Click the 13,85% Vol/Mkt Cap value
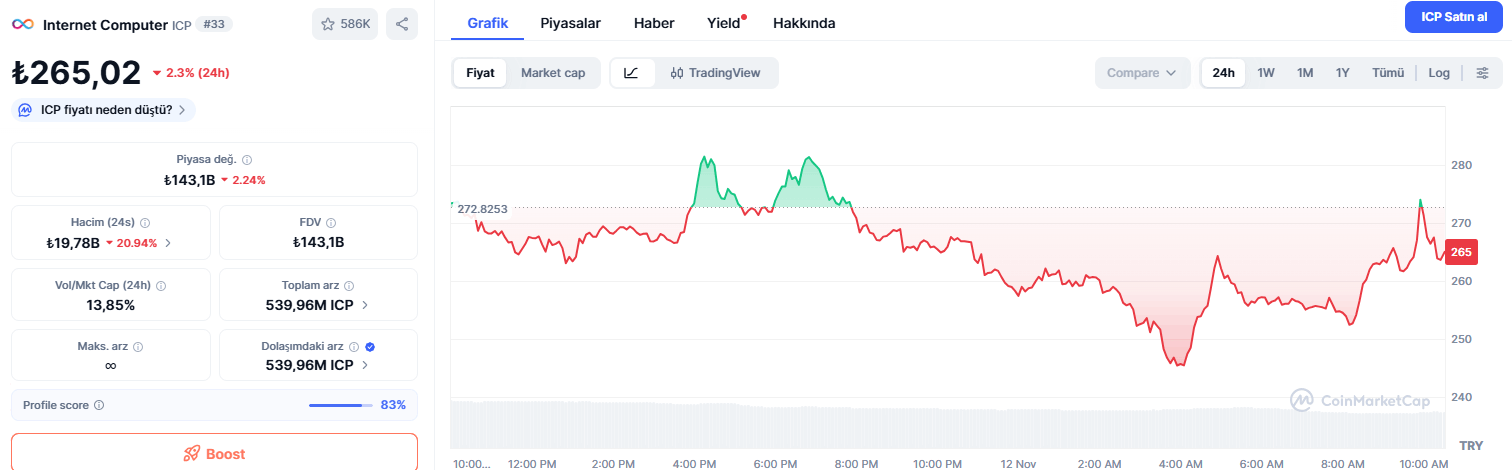Image resolution: width=1512 pixels, height=470 pixels. coord(111,305)
